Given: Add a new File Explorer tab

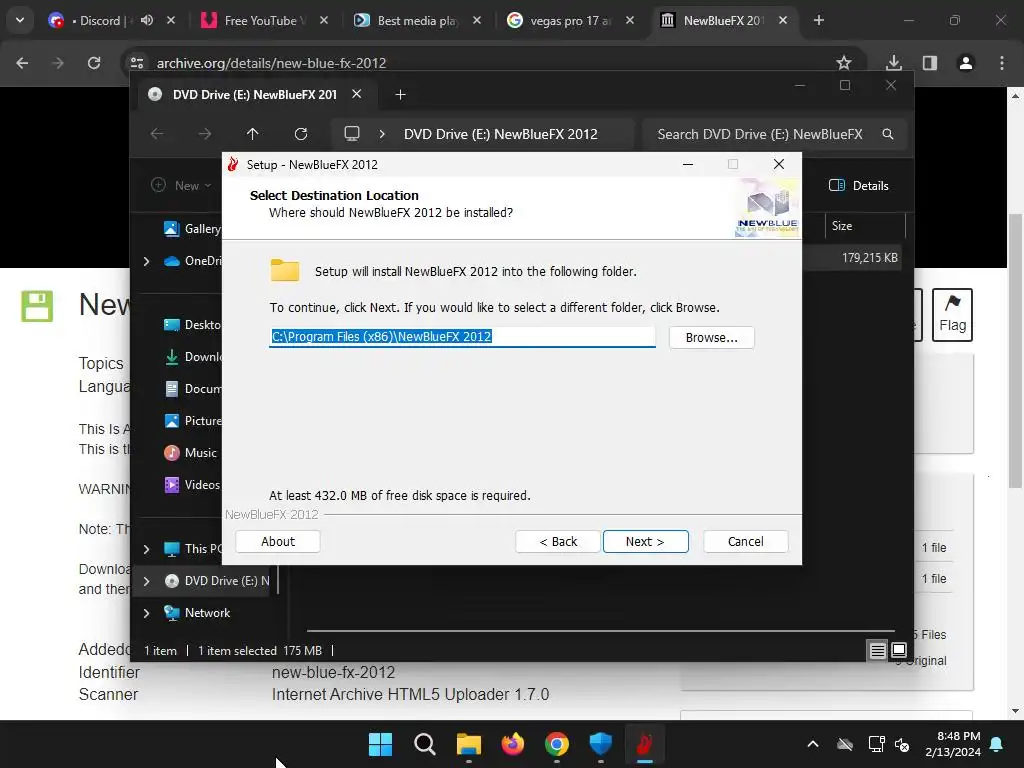Looking at the screenshot, I should point(400,95).
